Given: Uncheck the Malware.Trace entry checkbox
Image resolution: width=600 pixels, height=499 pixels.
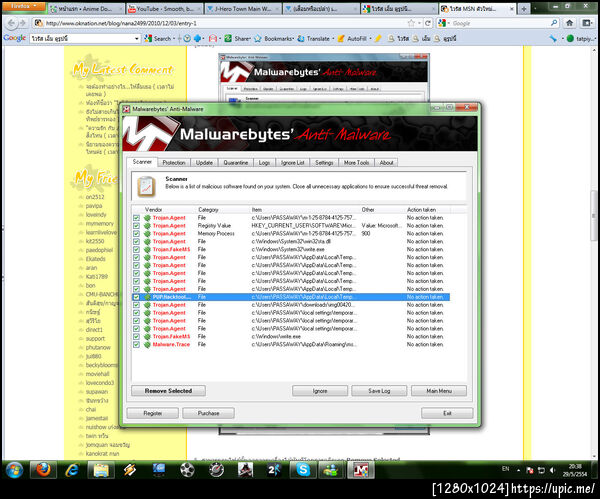Looking at the screenshot, I should tap(136, 344).
